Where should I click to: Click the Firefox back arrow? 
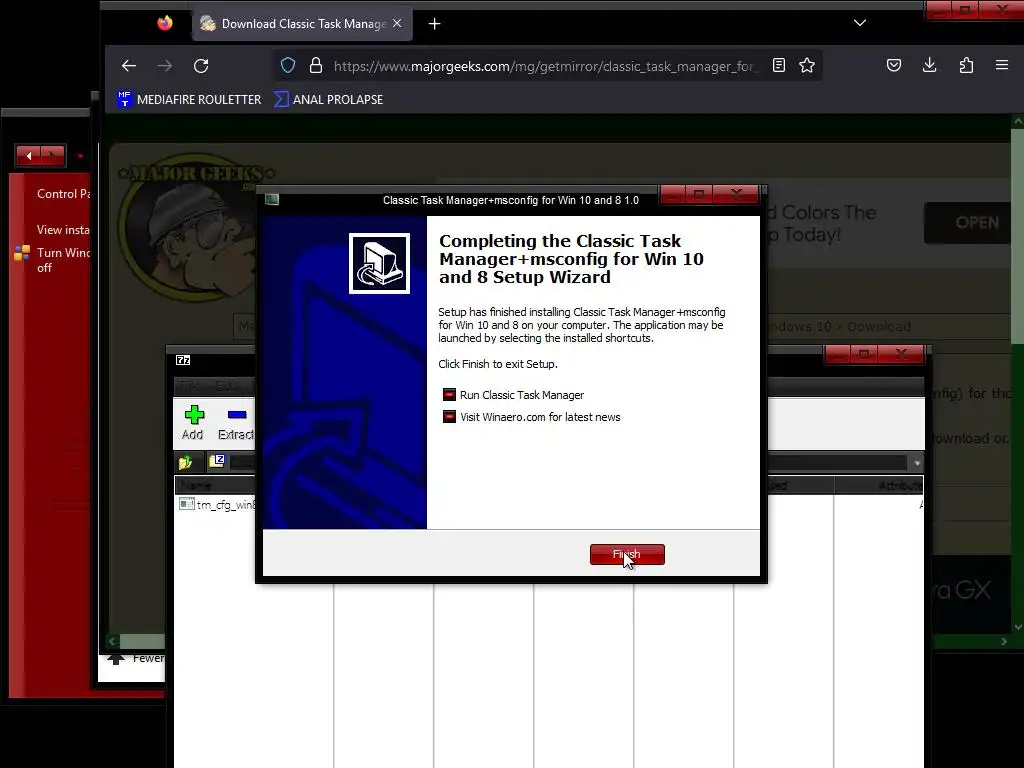(129, 65)
